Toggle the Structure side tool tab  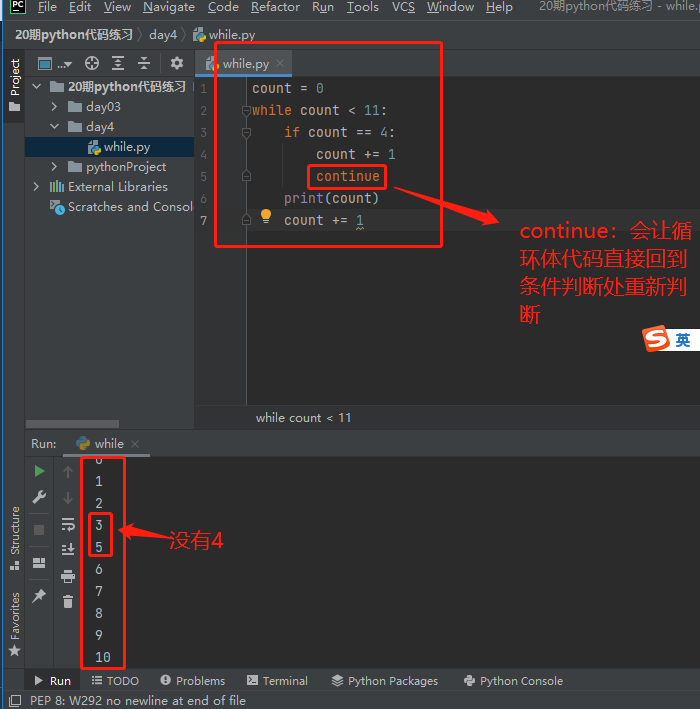tap(14, 538)
